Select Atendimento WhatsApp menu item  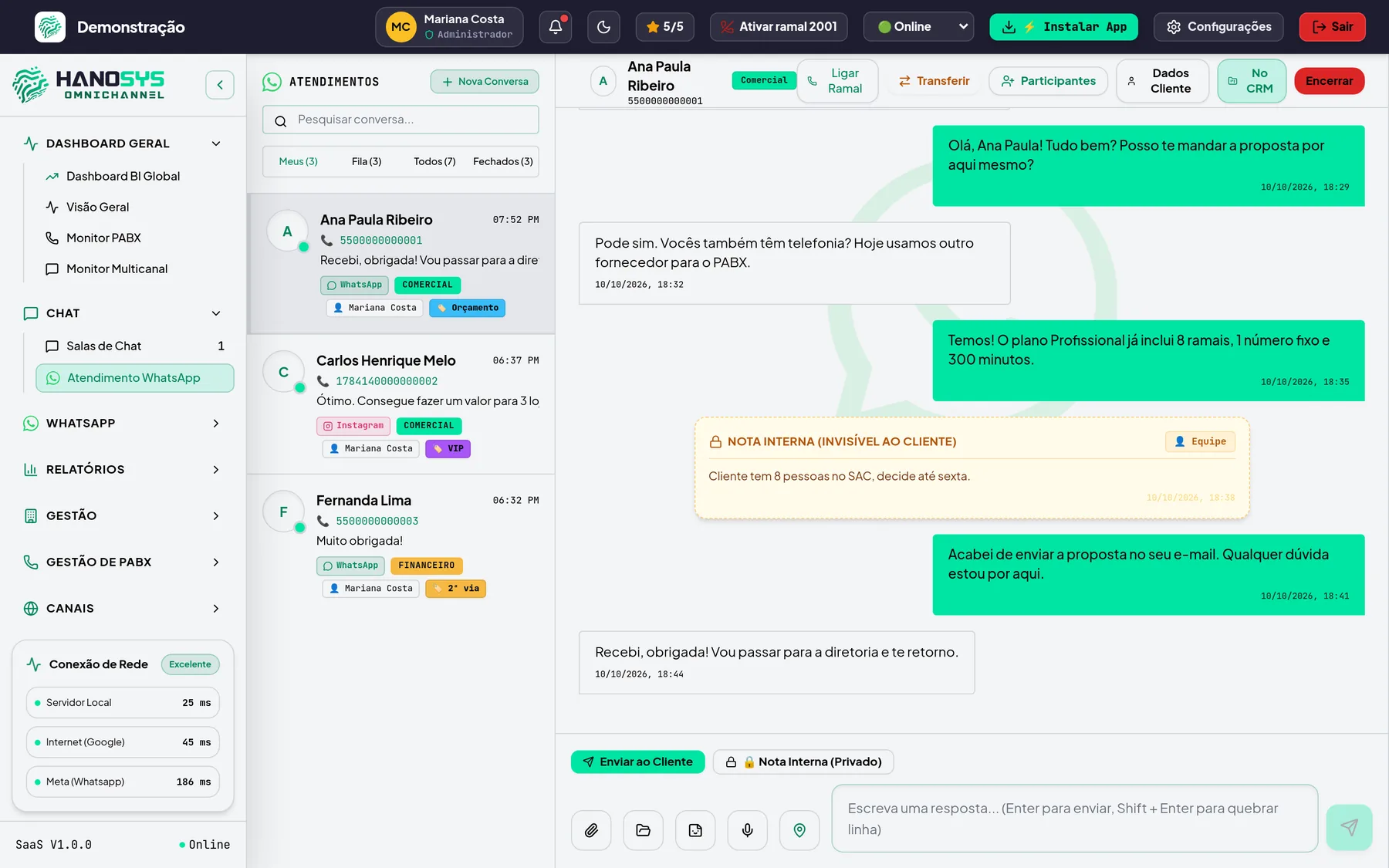click(x=135, y=378)
